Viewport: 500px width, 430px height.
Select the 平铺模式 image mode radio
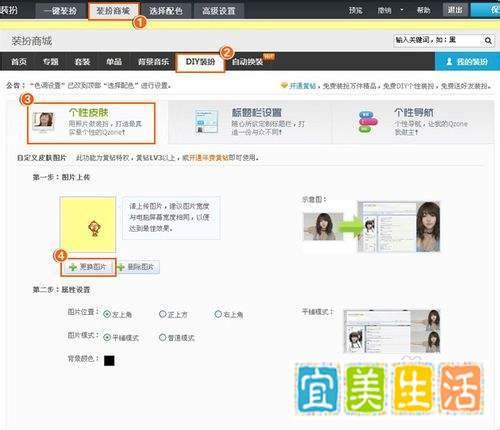tap(107, 337)
